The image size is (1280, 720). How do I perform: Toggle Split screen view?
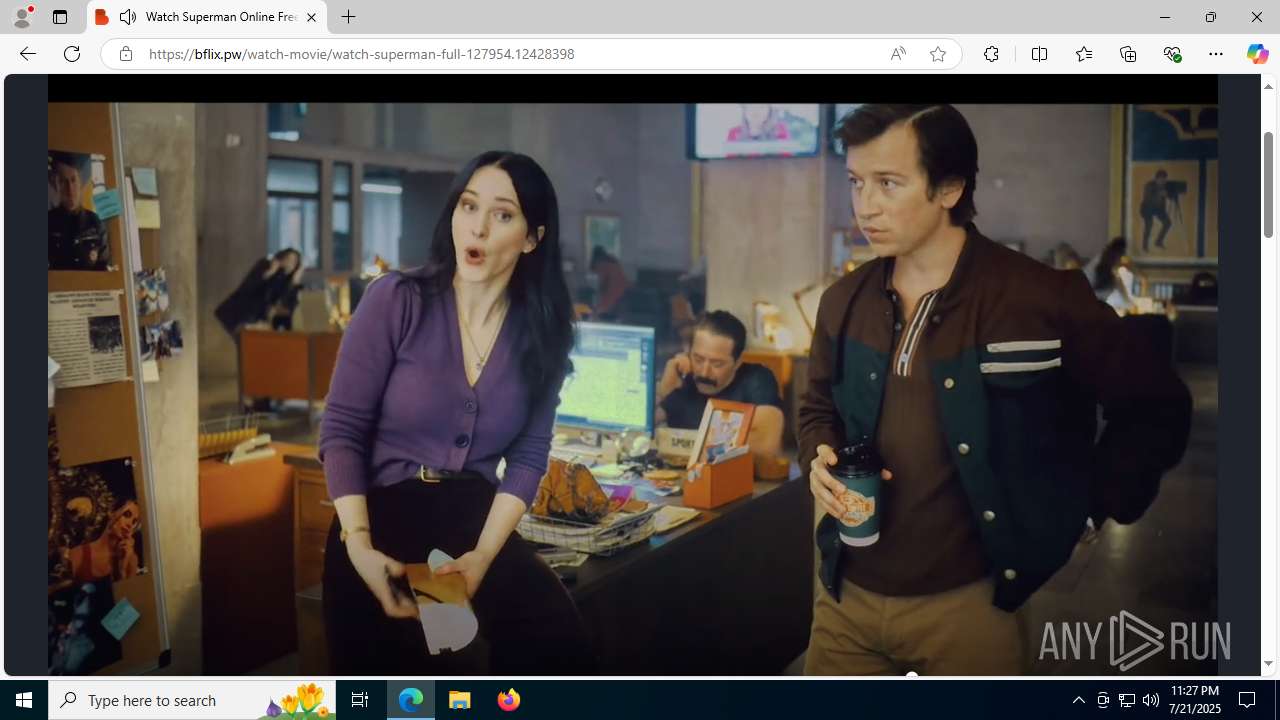coord(1039,54)
